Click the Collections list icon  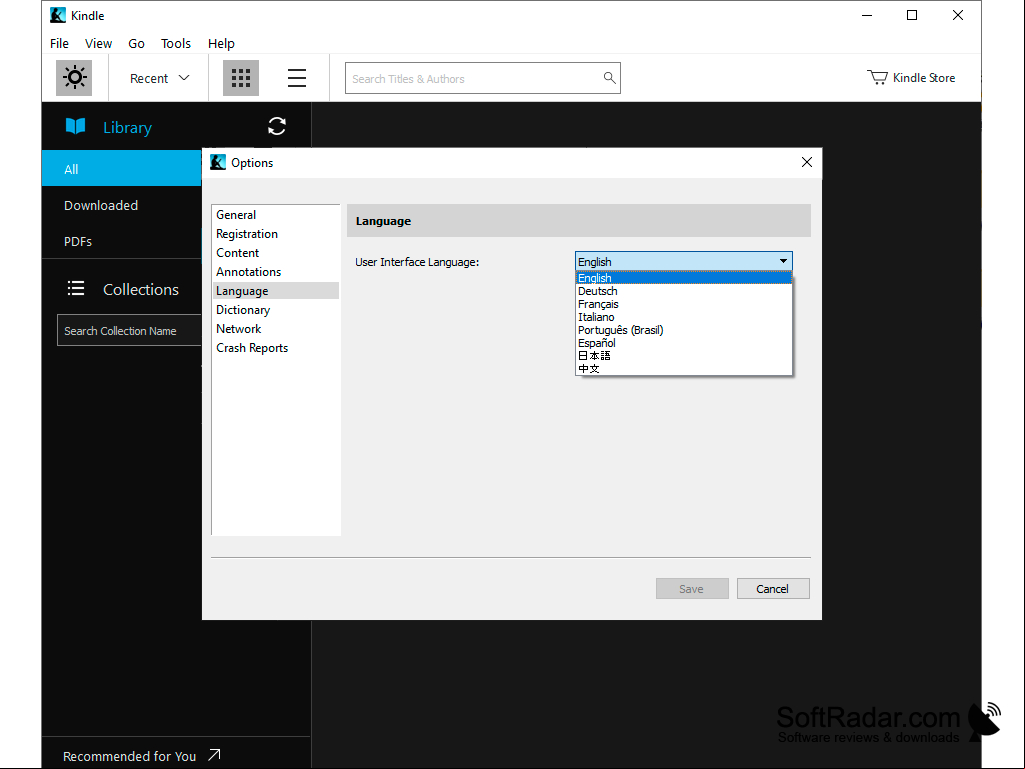click(x=76, y=288)
